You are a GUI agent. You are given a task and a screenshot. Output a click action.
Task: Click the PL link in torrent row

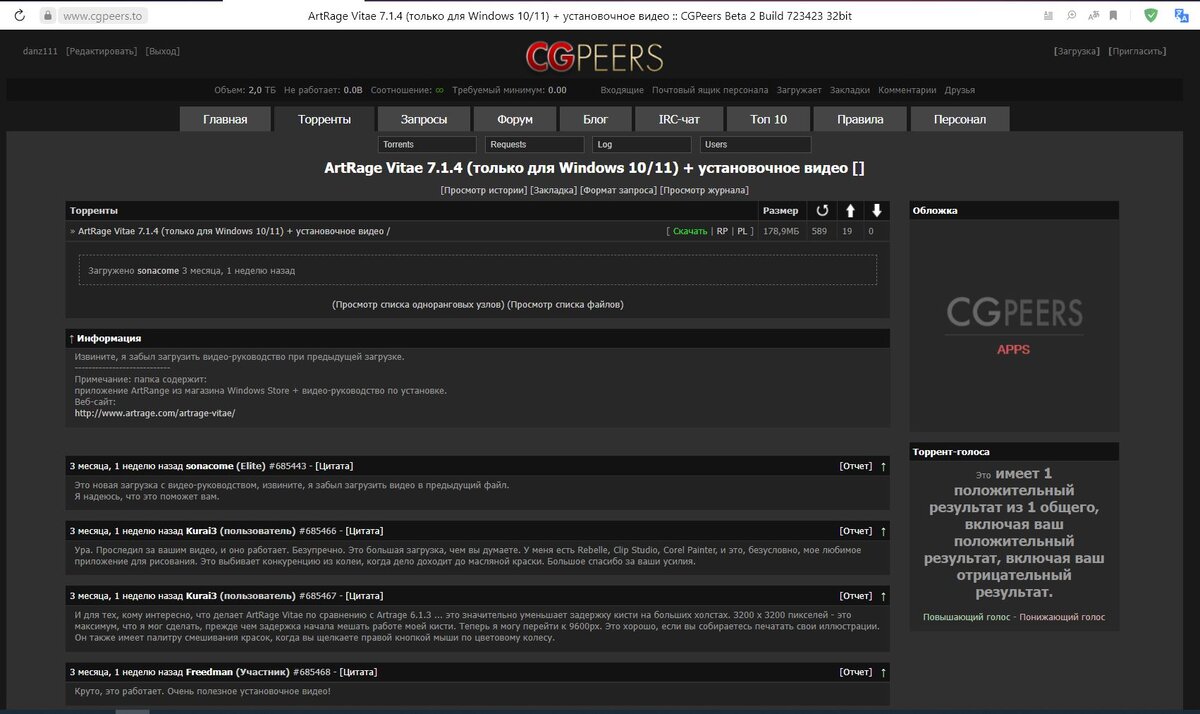click(x=743, y=231)
